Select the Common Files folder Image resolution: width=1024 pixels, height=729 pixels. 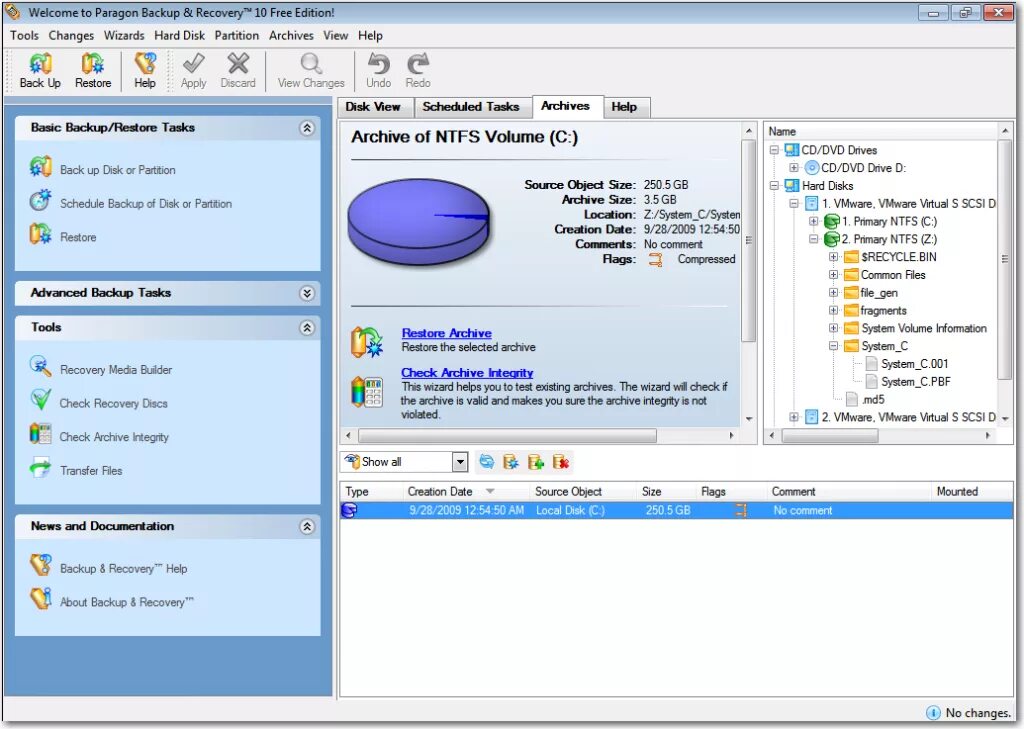[x=893, y=275]
